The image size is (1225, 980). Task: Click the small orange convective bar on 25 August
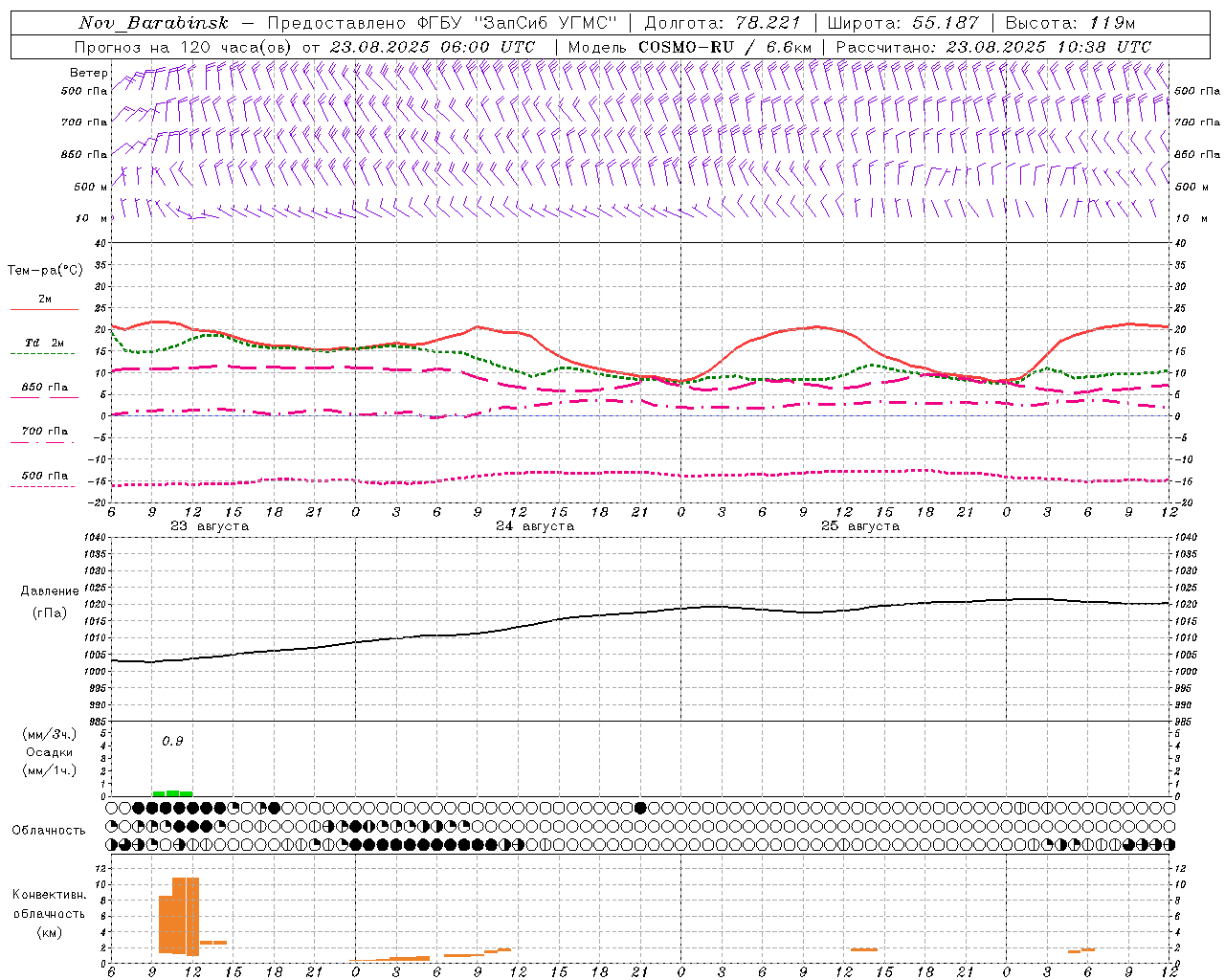point(863,949)
